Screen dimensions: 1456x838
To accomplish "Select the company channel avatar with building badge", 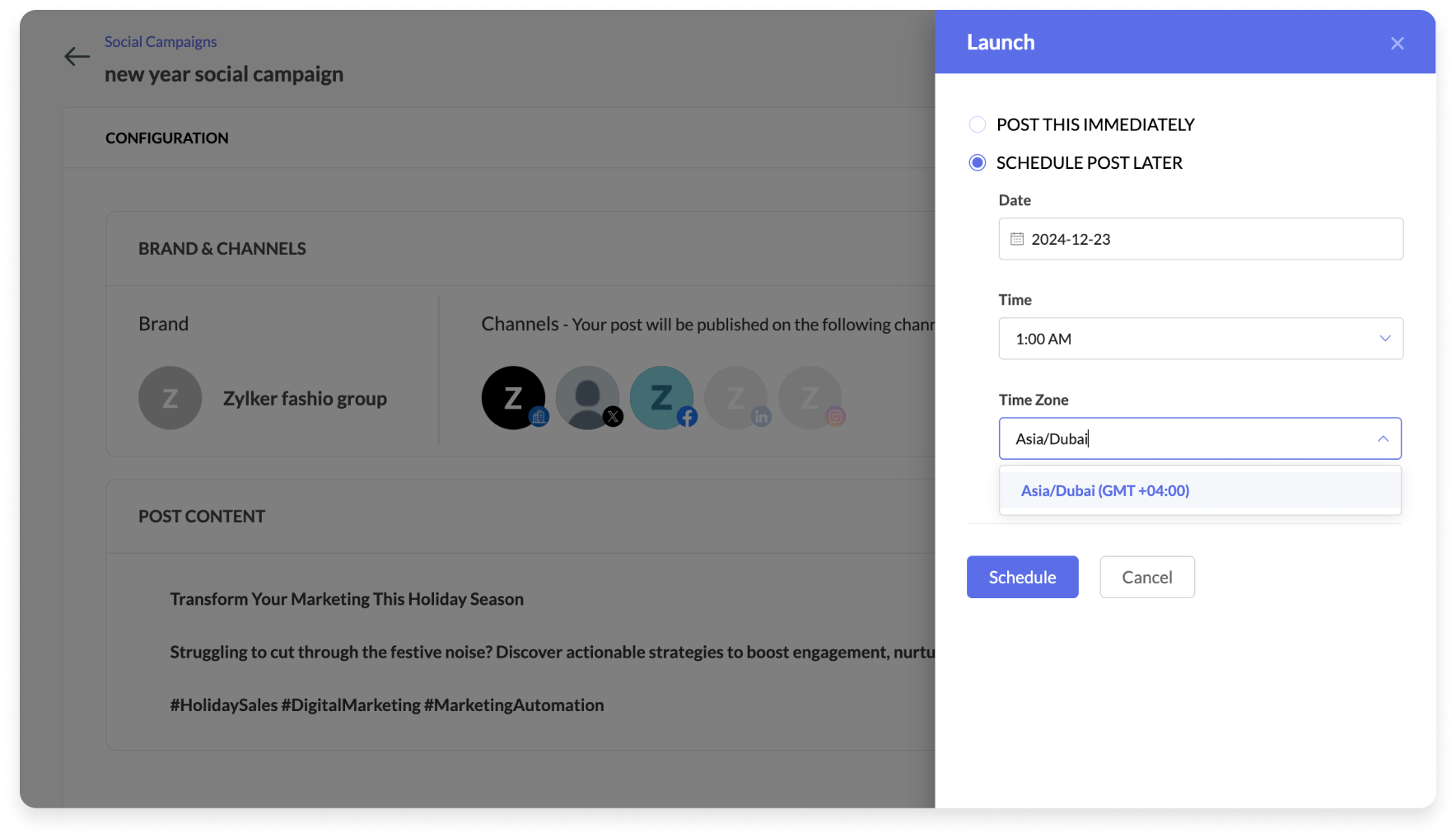I will coord(512,398).
